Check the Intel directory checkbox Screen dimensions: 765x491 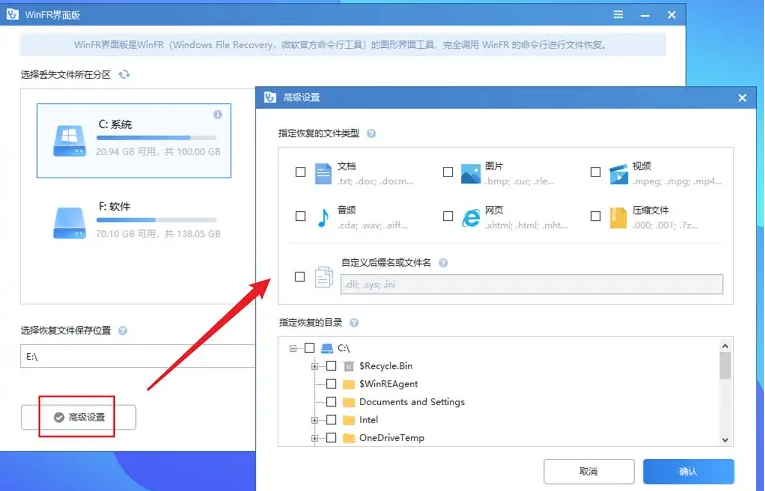331,420
